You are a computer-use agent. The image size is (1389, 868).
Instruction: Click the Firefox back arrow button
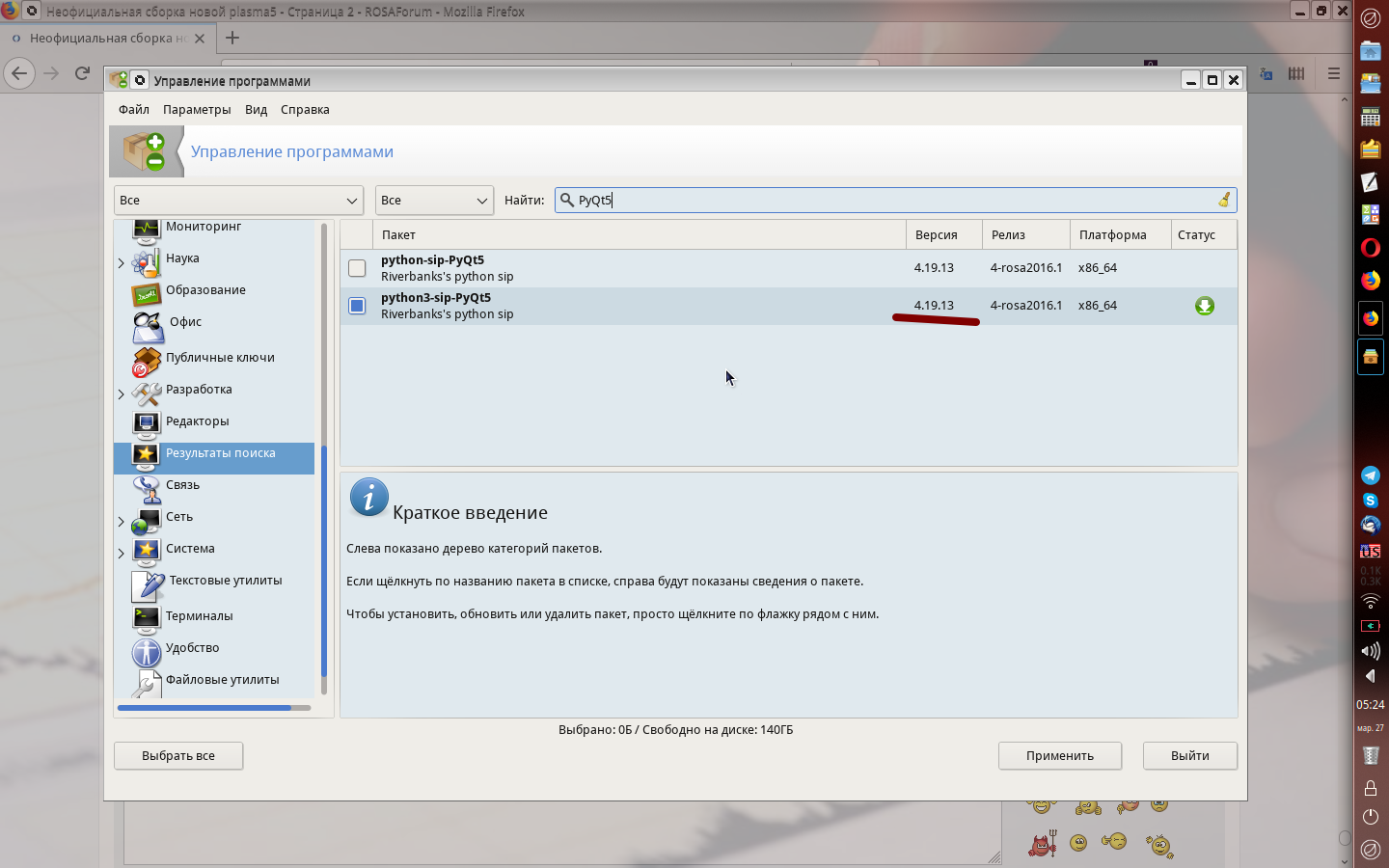(x=19, y=73)
